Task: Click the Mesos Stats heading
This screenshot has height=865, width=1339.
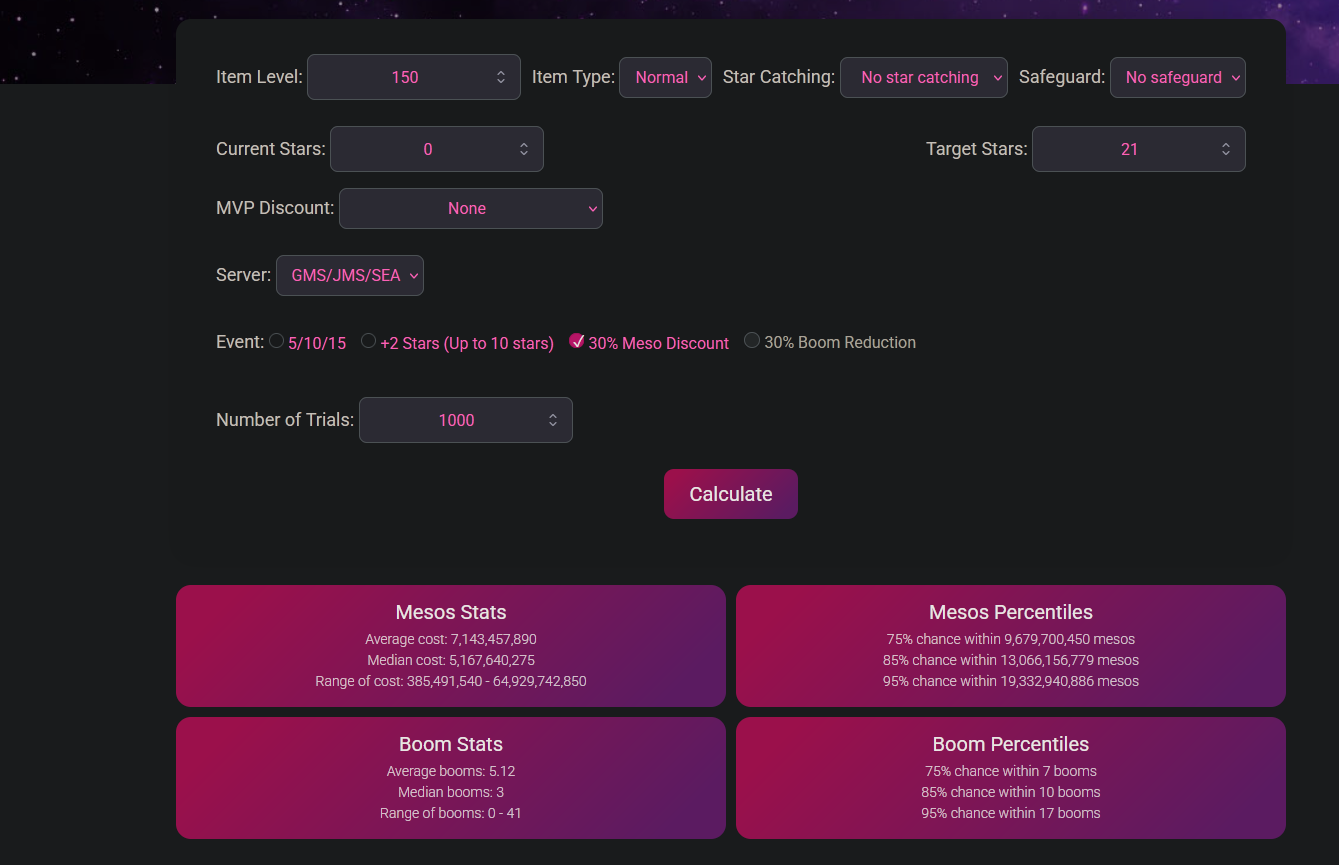Action: 451,612
